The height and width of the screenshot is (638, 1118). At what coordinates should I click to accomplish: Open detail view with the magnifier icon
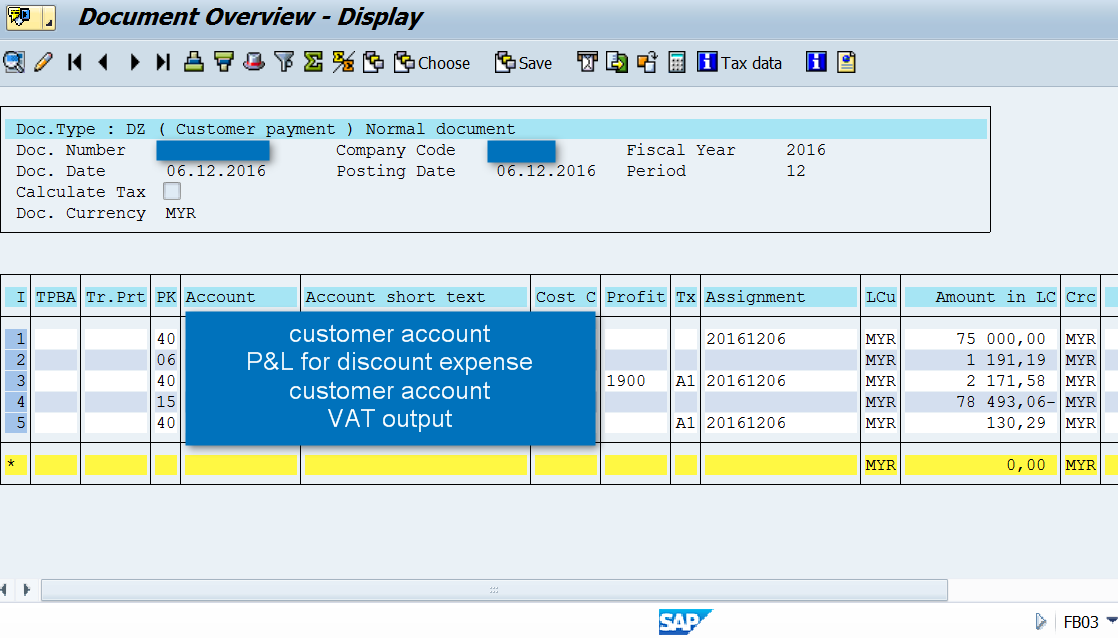(14, 62)
